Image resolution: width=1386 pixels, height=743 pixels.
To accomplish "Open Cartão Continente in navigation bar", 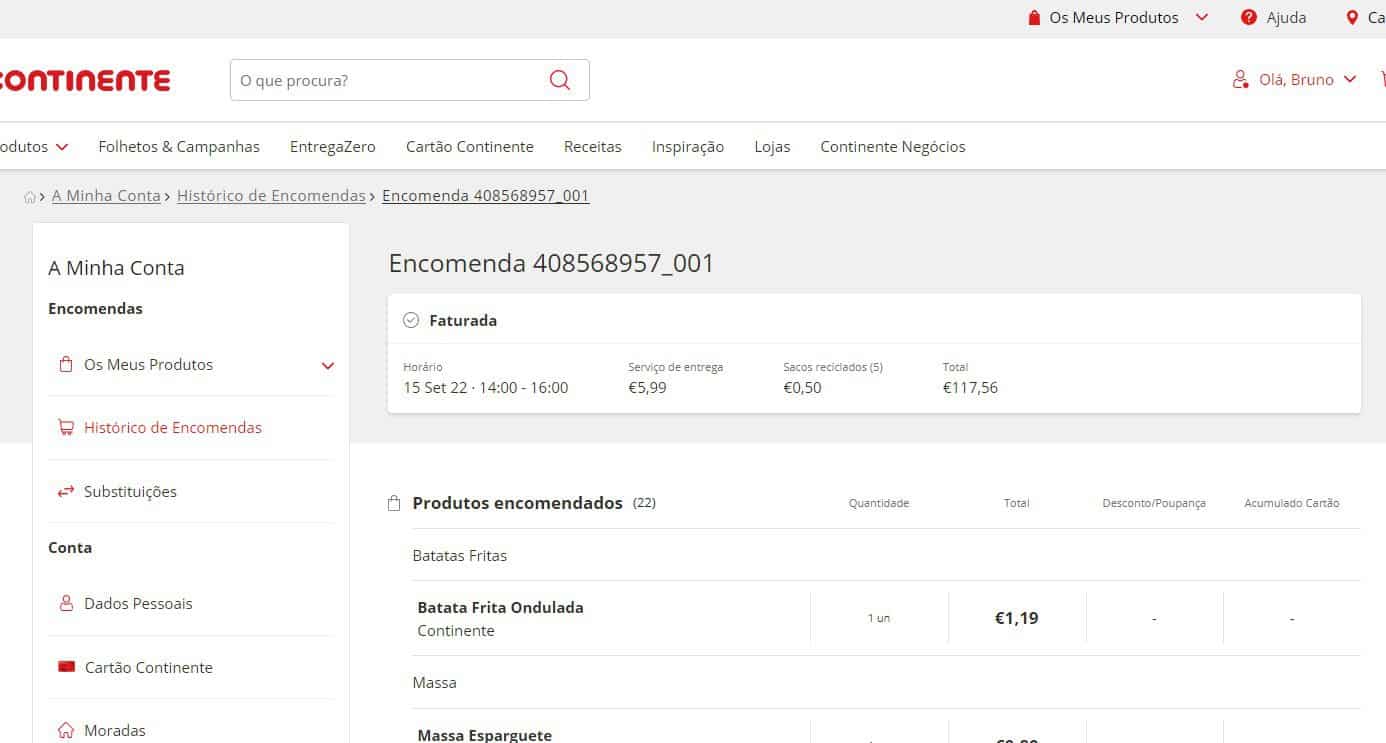I will pos(470,147).
